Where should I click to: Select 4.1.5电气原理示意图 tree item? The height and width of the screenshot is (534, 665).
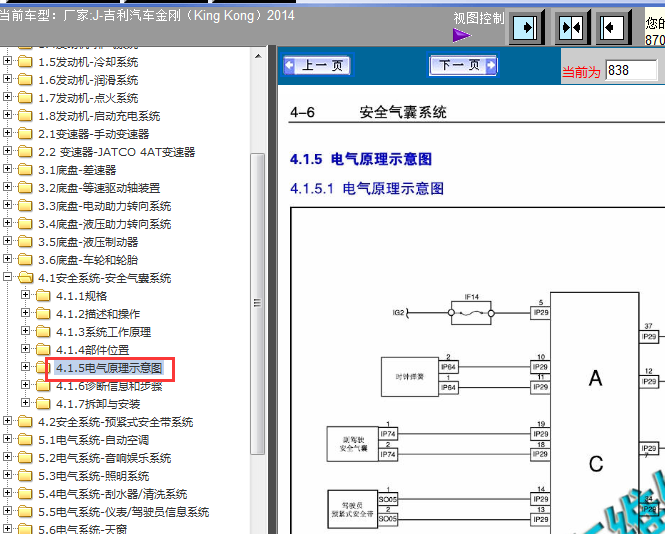click(x=109, y=368)
